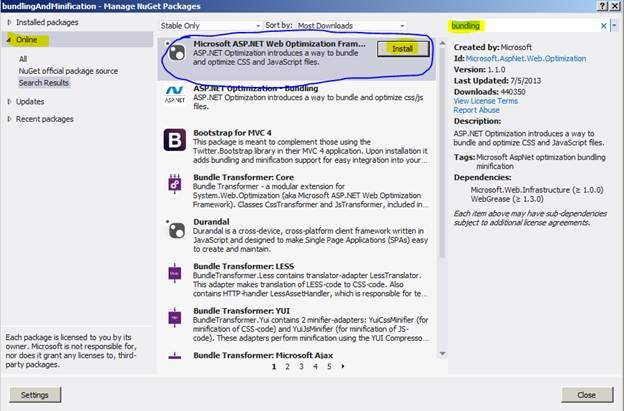Select Search Results in the tree
Screen dimensions: 624x411
[44, 83]
